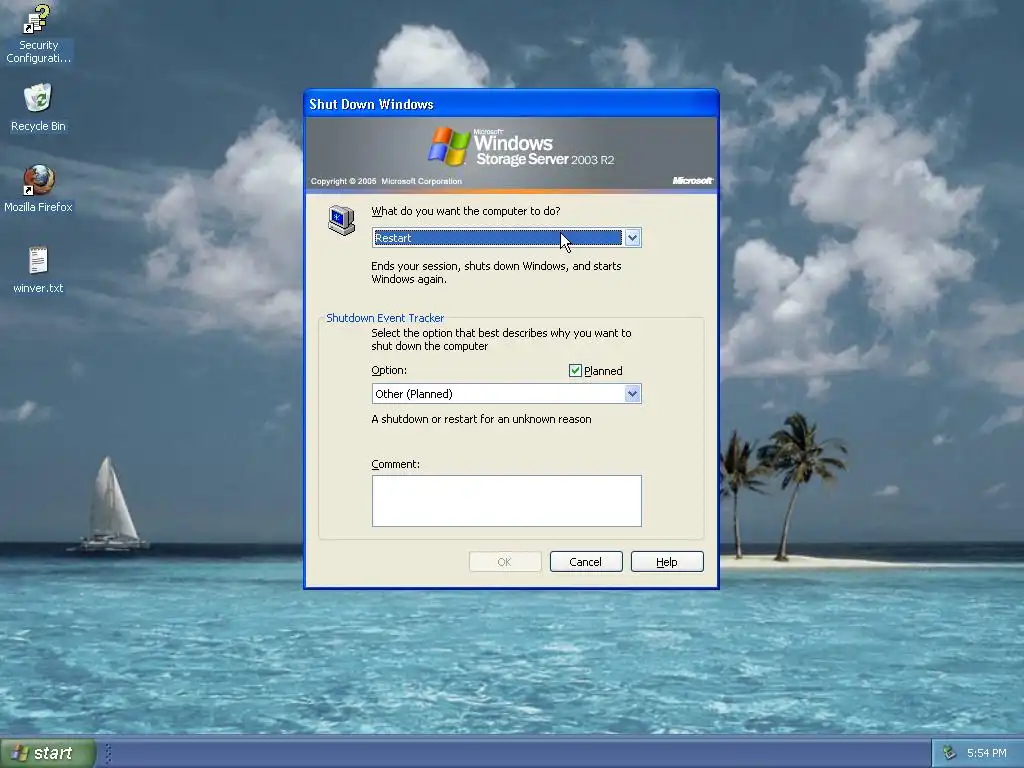
Task: Click the Shut Down Windows title bar
Action: [511, 104]
